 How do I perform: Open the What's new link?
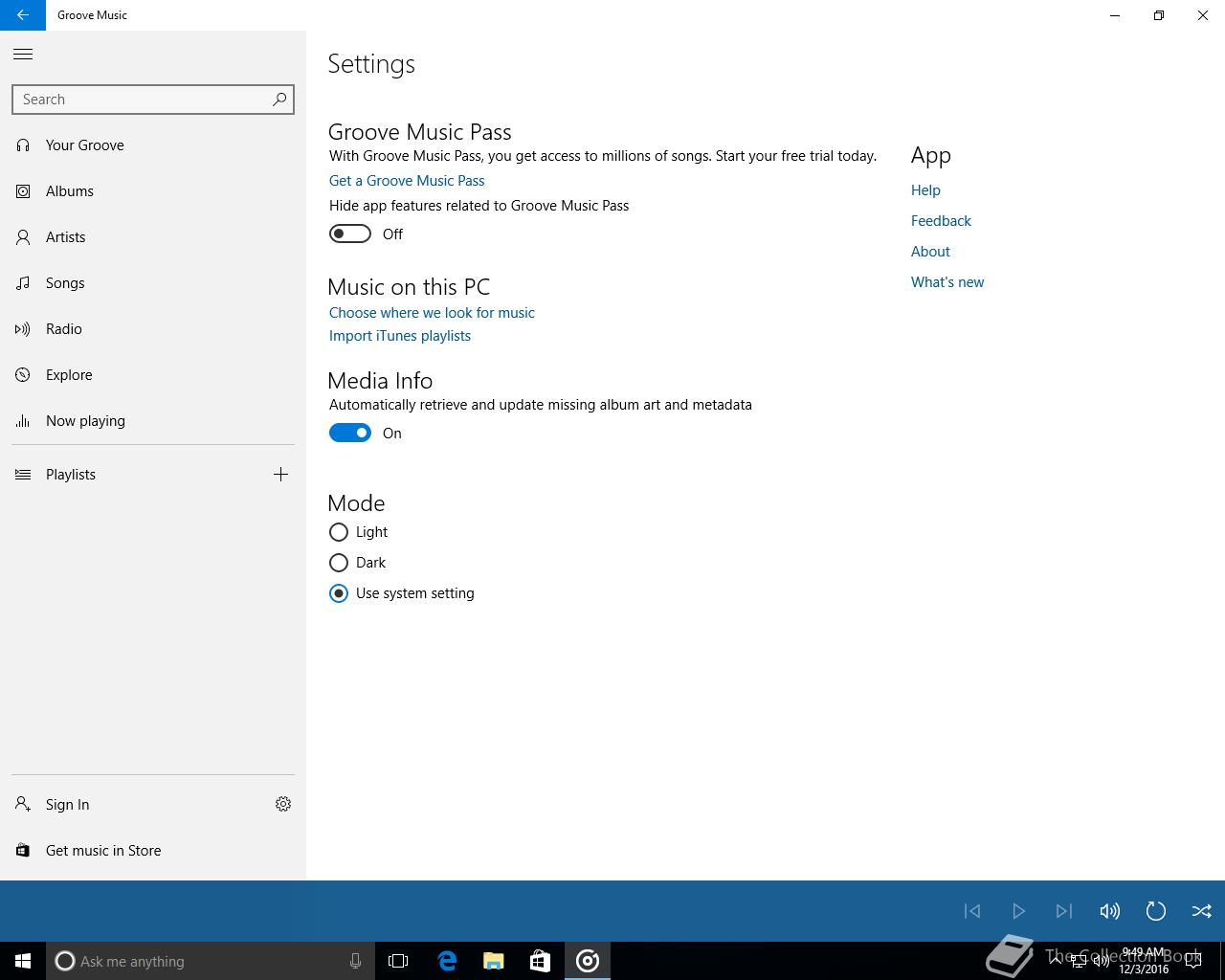(x=947, y=282)
